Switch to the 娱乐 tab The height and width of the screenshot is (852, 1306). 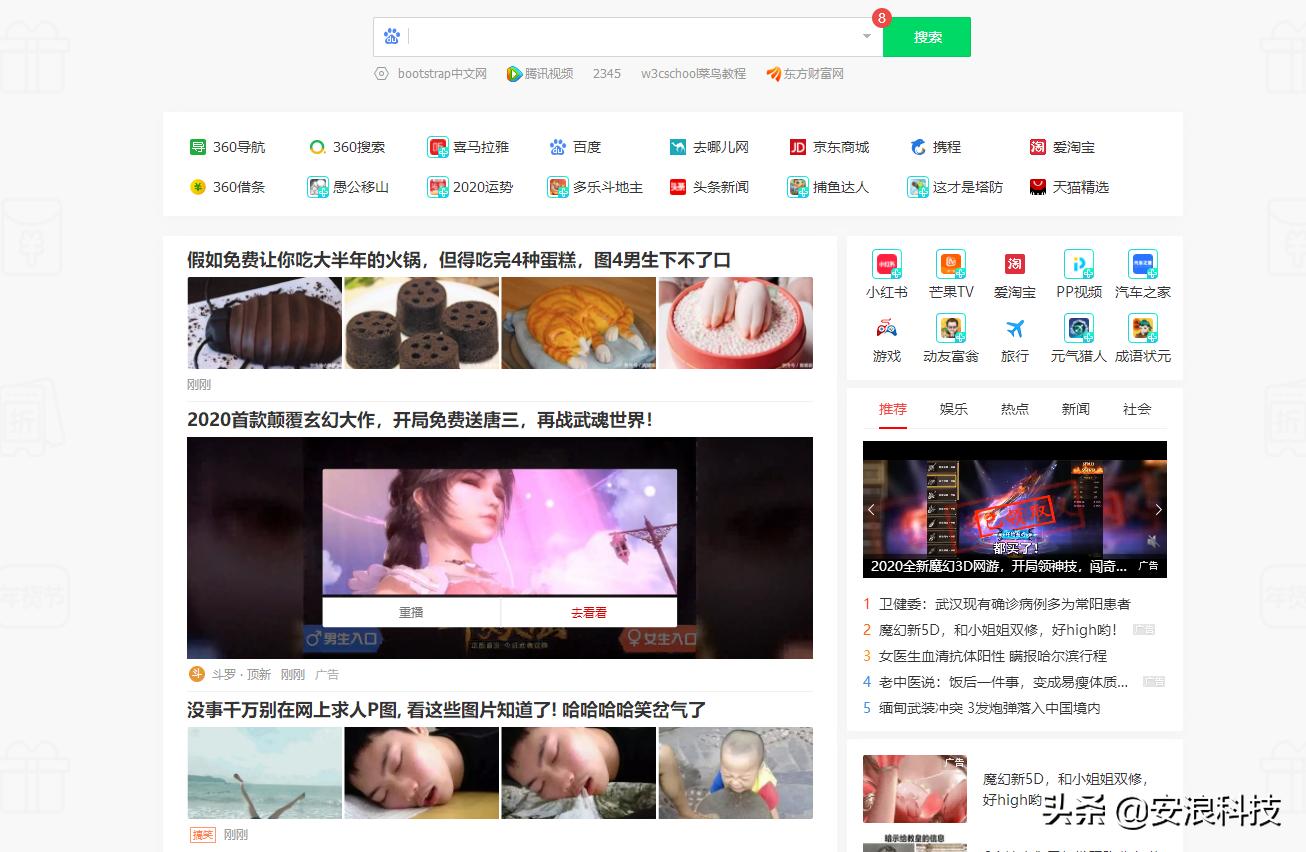click(953, 408)
